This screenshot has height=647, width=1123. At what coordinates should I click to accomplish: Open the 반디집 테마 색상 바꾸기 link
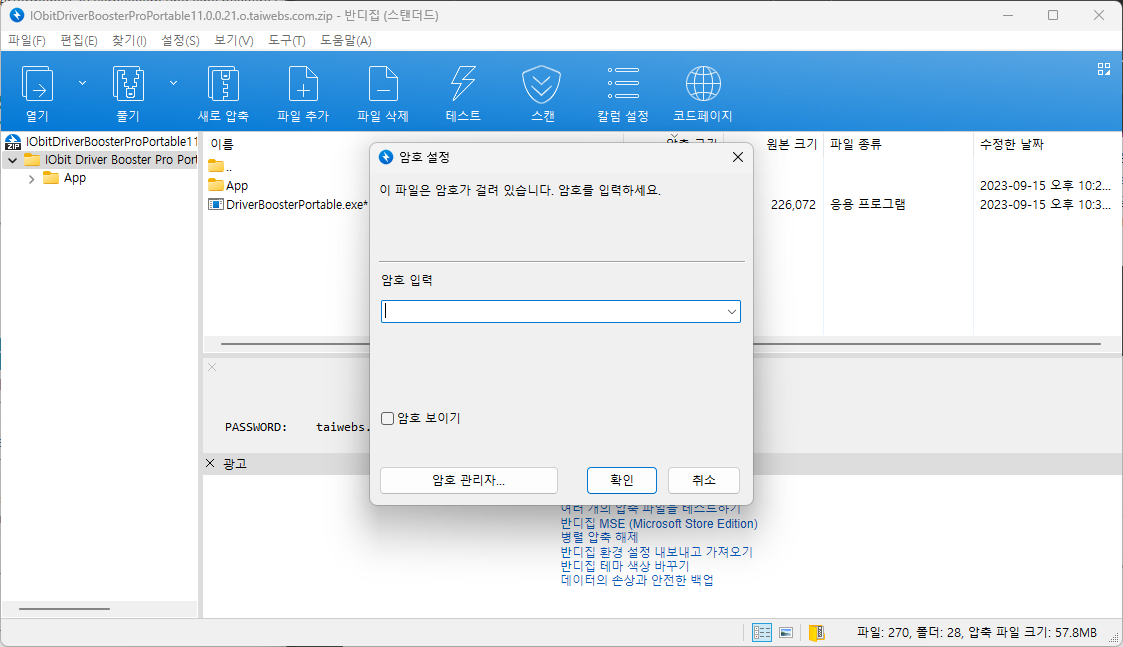[625, 565]
